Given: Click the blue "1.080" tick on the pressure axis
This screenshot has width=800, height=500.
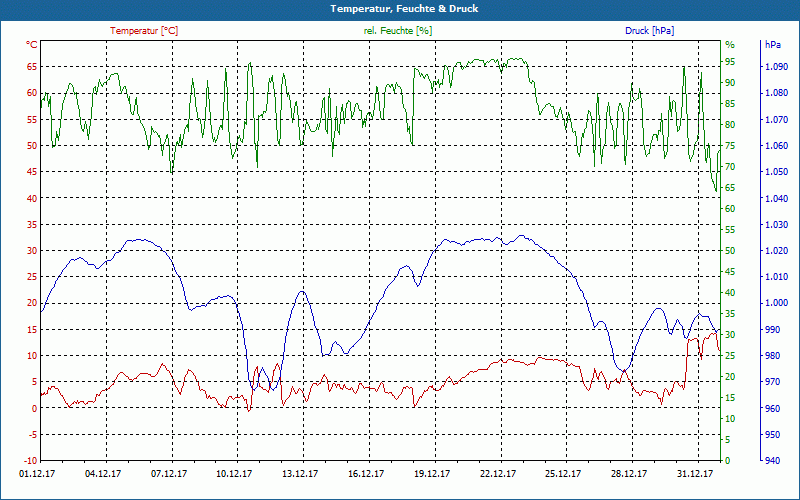Looking at the screenshot, I should point(777,93).
